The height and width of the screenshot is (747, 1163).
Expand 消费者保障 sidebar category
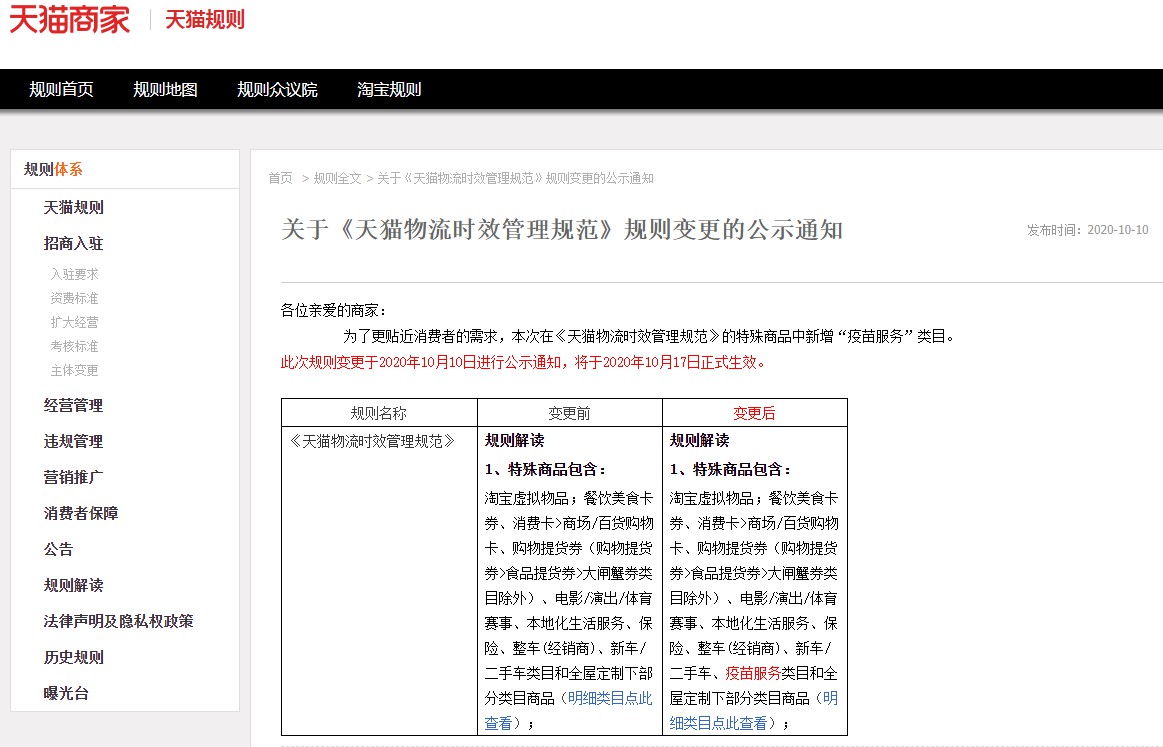pos(81,513)
